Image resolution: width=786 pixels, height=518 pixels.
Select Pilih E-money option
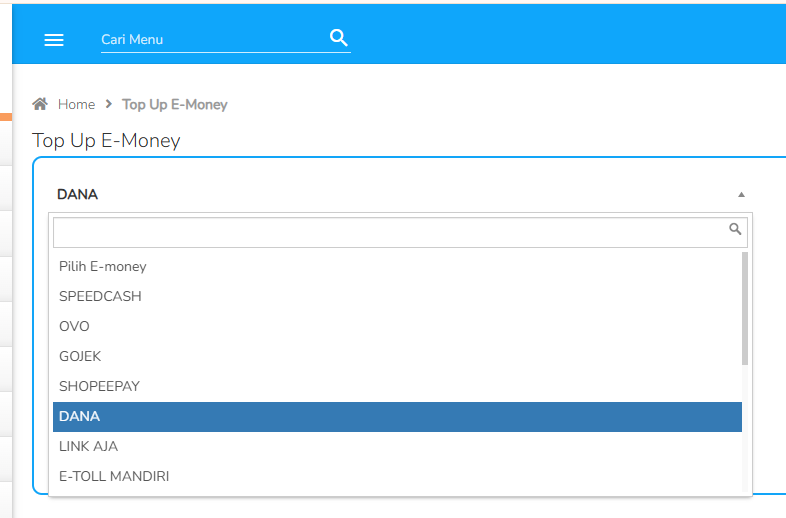398,266
